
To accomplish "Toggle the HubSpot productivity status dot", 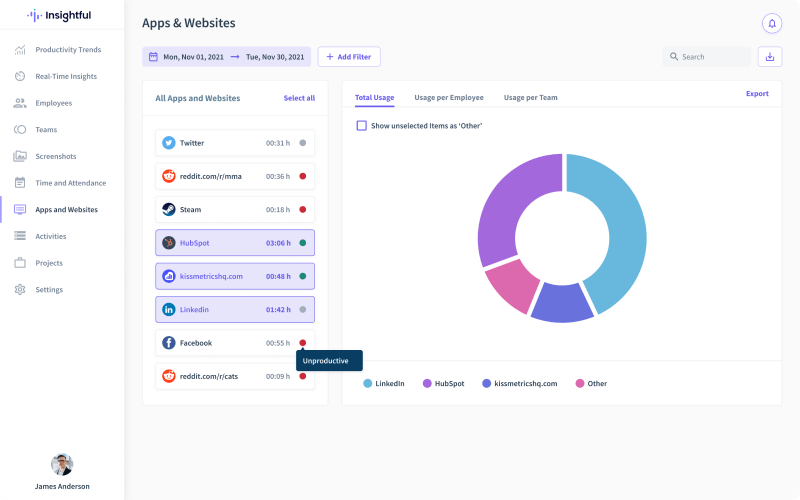I will pyautogui.click(x=303, y=243).
